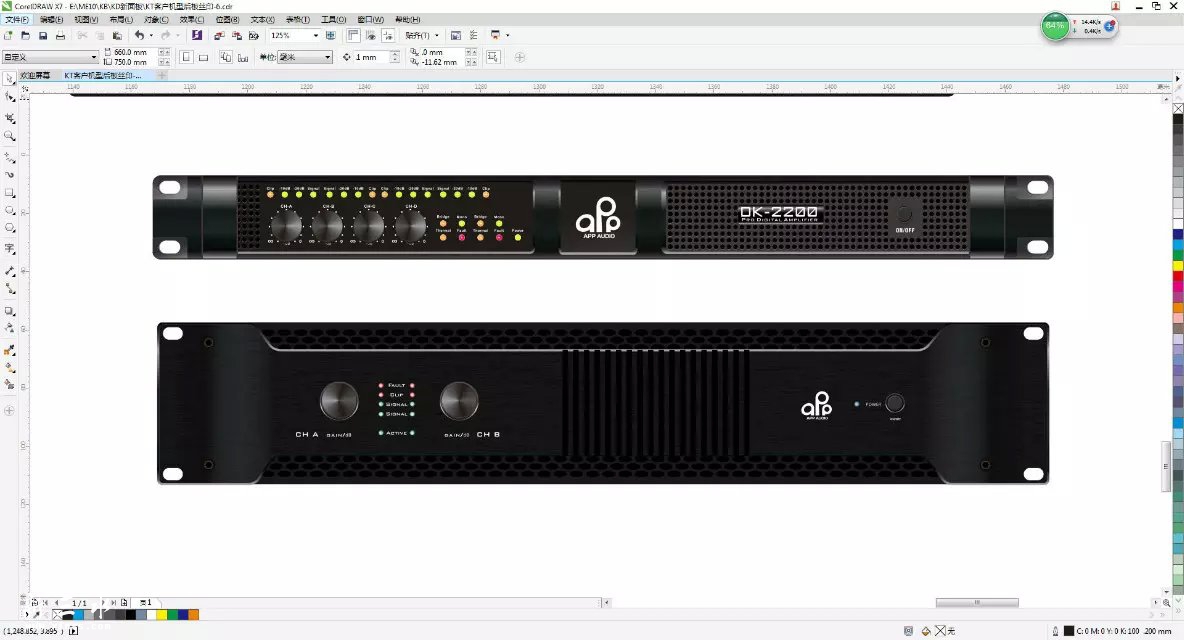Toggle Current page layout button
The width and height of the screenshot is (1184, 640).
tap(242, 57)
